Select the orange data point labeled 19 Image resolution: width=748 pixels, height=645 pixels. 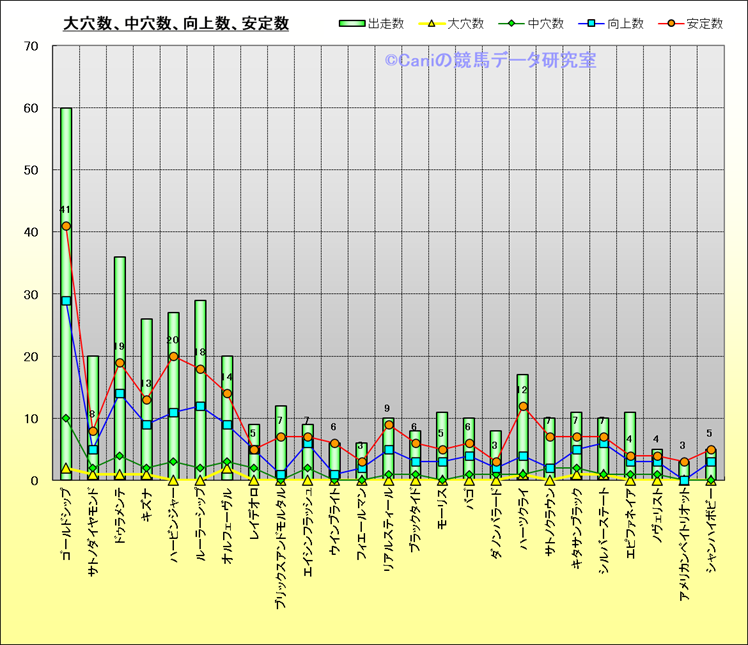click(x=120, y=363)
